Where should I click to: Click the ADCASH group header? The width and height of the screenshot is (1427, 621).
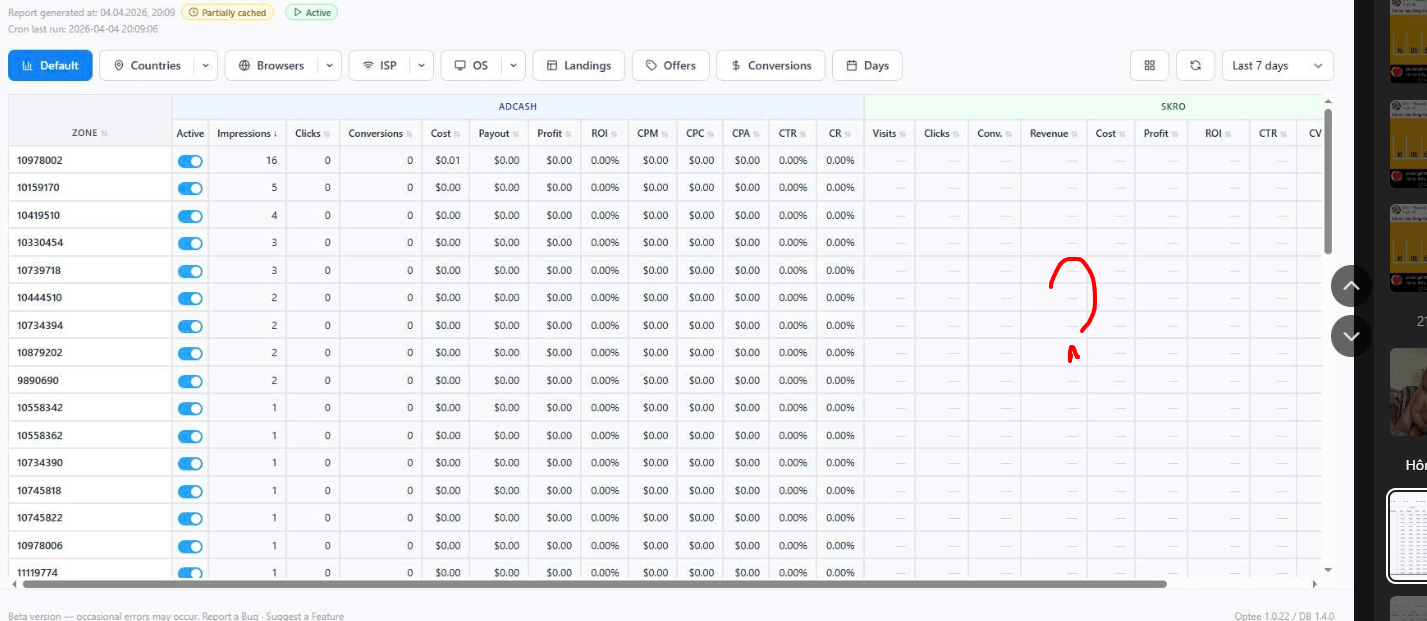[x=518, y=105]
